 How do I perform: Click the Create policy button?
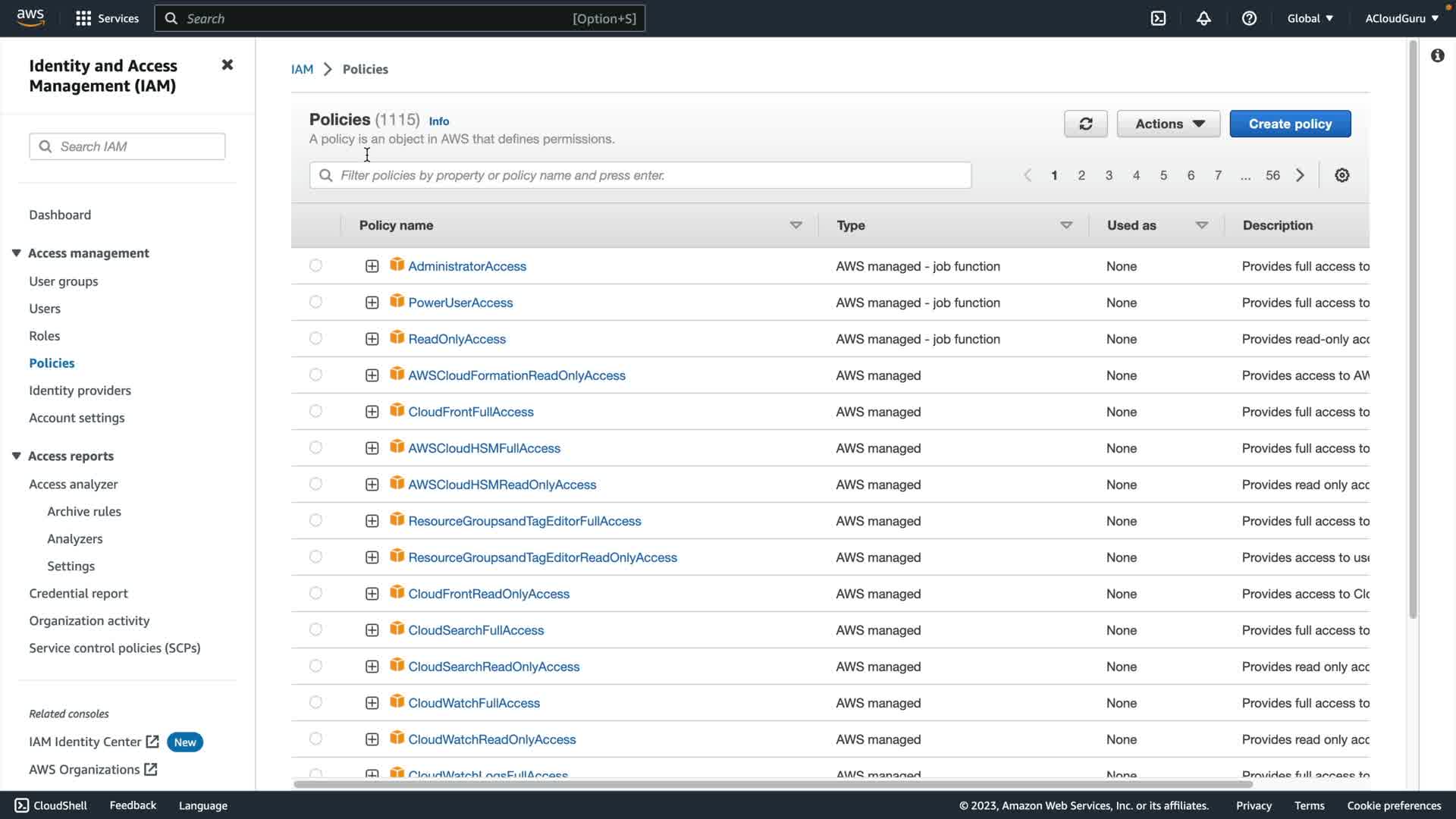pyautogui.click(x=1289, y=124)
